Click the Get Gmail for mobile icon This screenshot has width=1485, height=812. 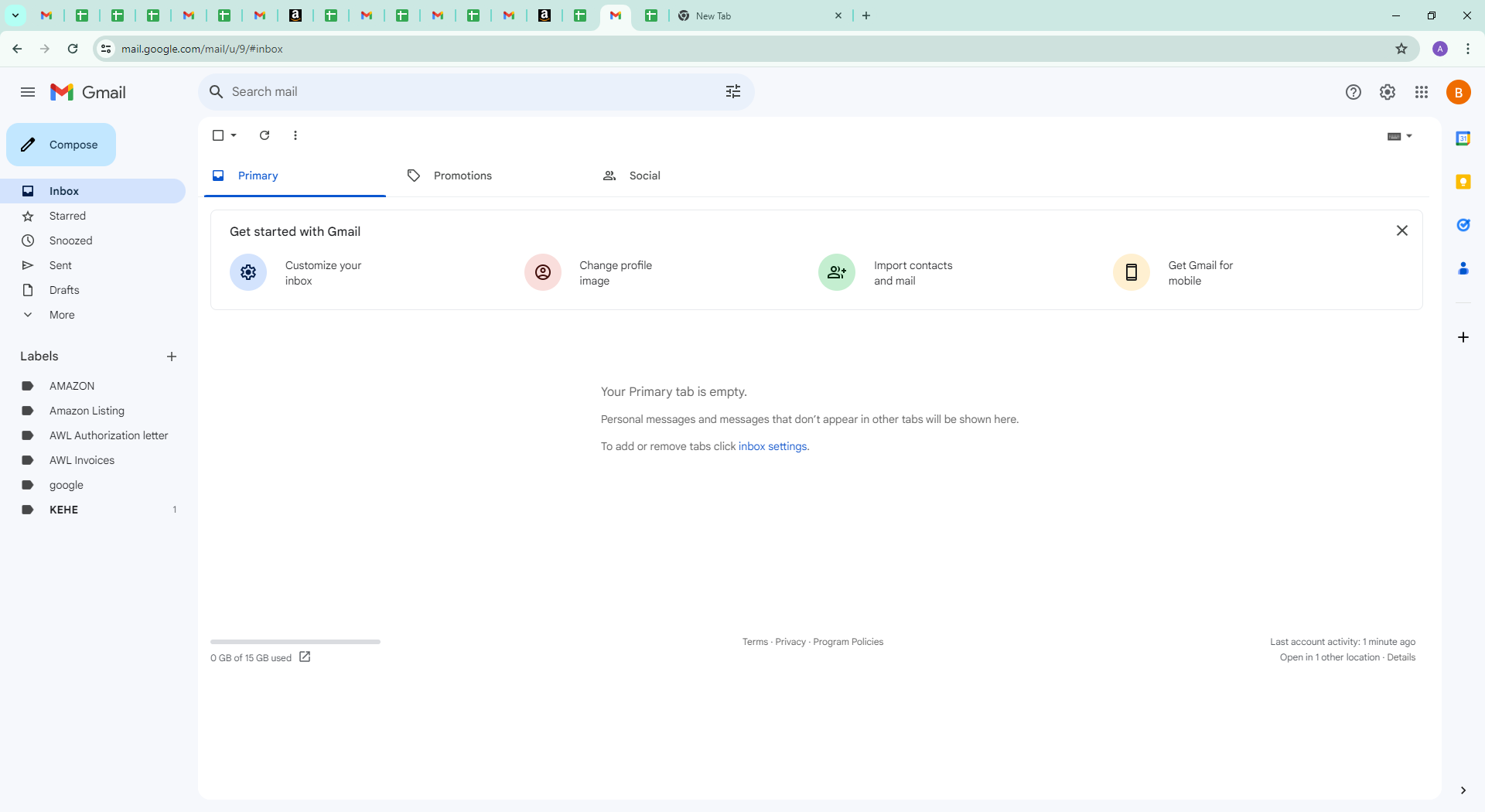[1132, 272]
